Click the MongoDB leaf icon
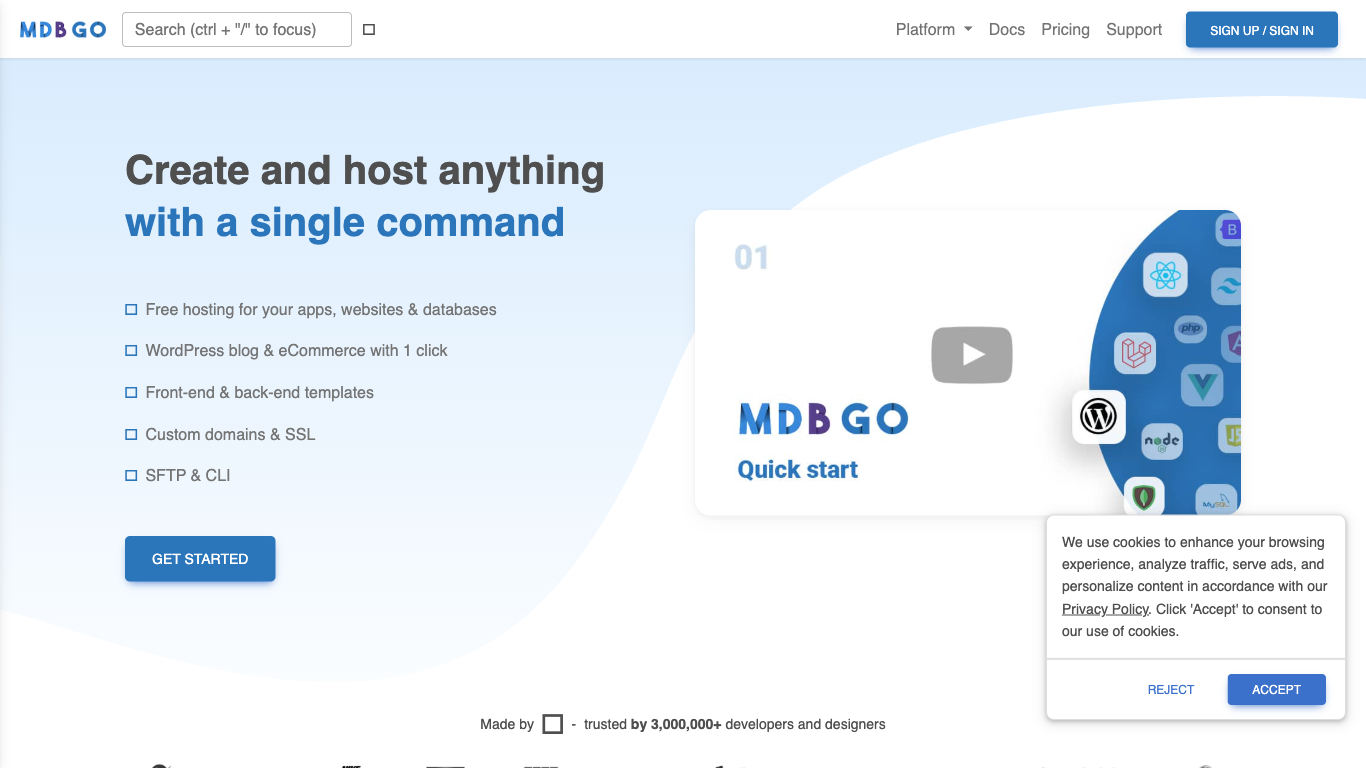 point(1144,496)
